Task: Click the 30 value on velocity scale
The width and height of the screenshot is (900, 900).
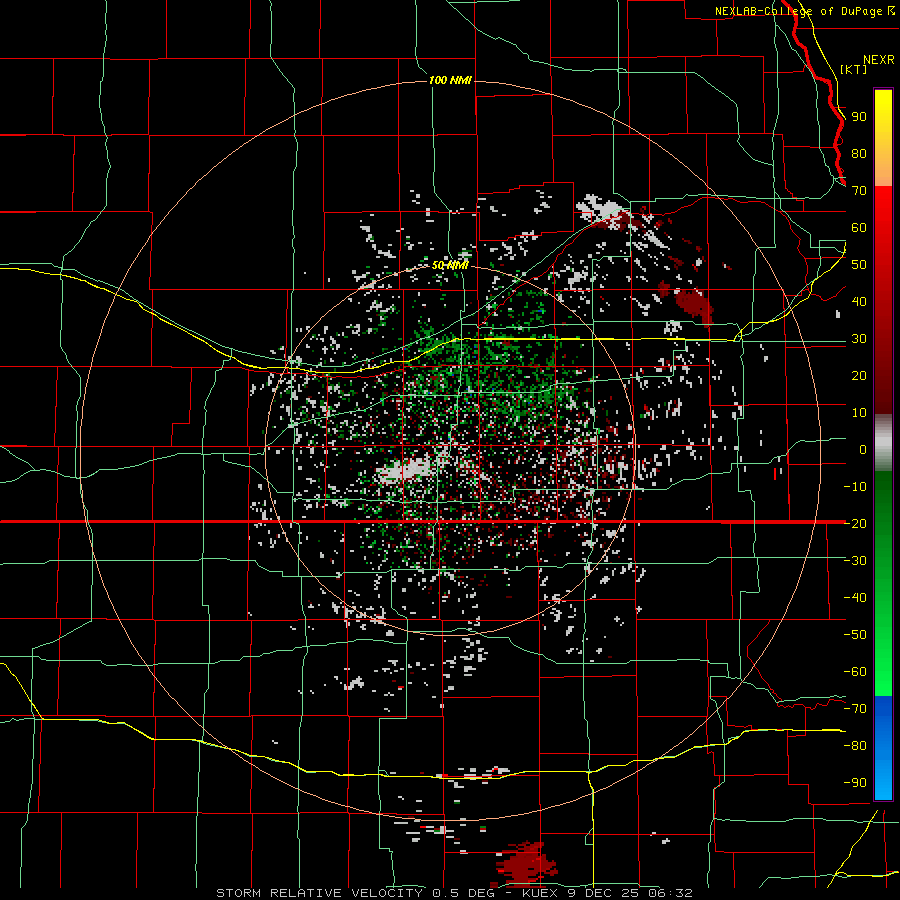Action: (859, 339)
